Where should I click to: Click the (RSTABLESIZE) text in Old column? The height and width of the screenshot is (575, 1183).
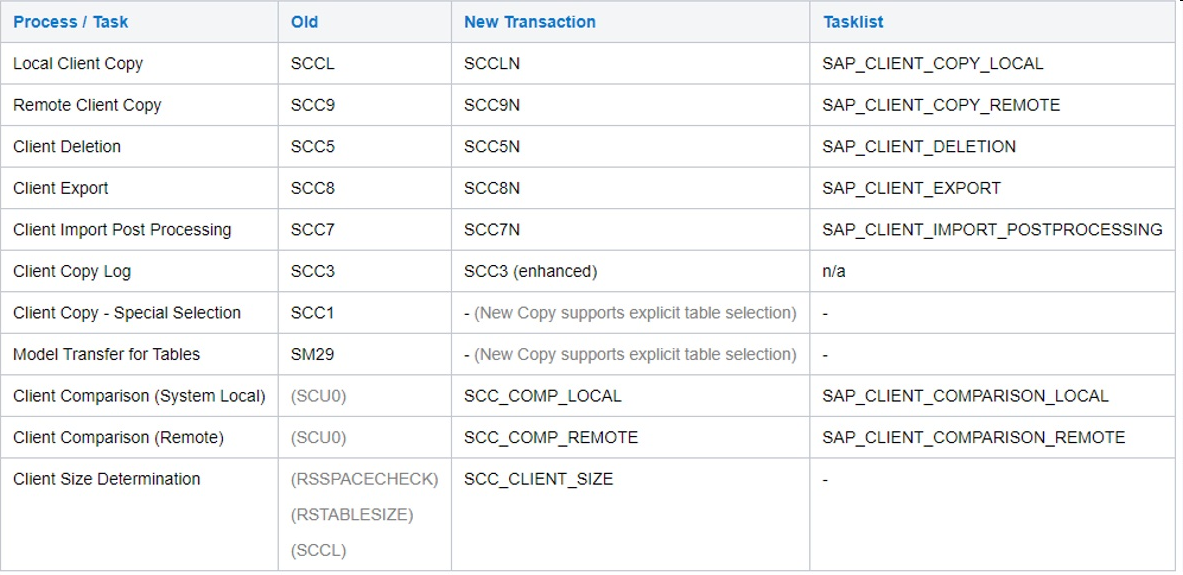pyautogui.click(x=351, y=515)
